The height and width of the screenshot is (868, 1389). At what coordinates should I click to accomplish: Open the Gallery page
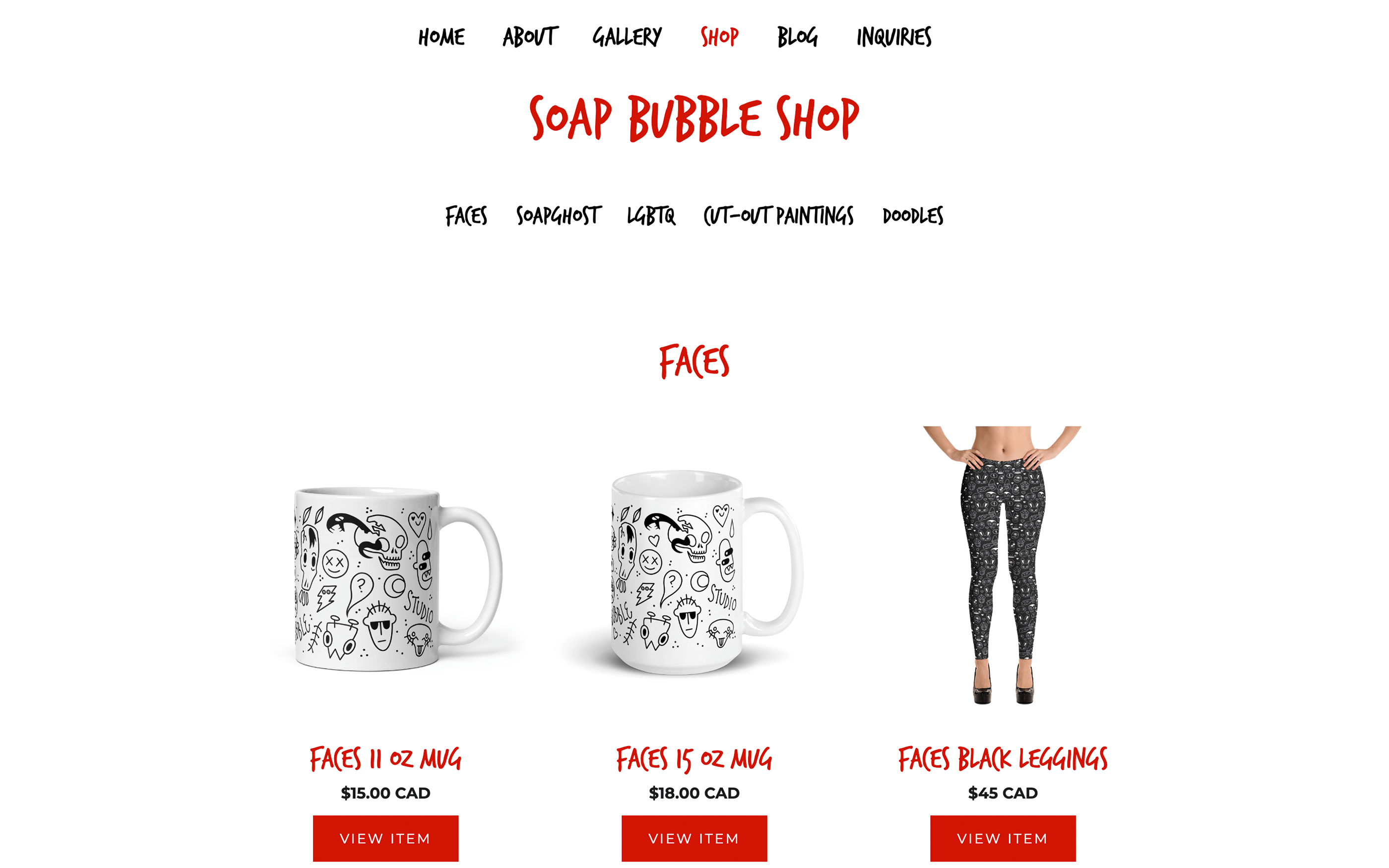tap(627, 37)
